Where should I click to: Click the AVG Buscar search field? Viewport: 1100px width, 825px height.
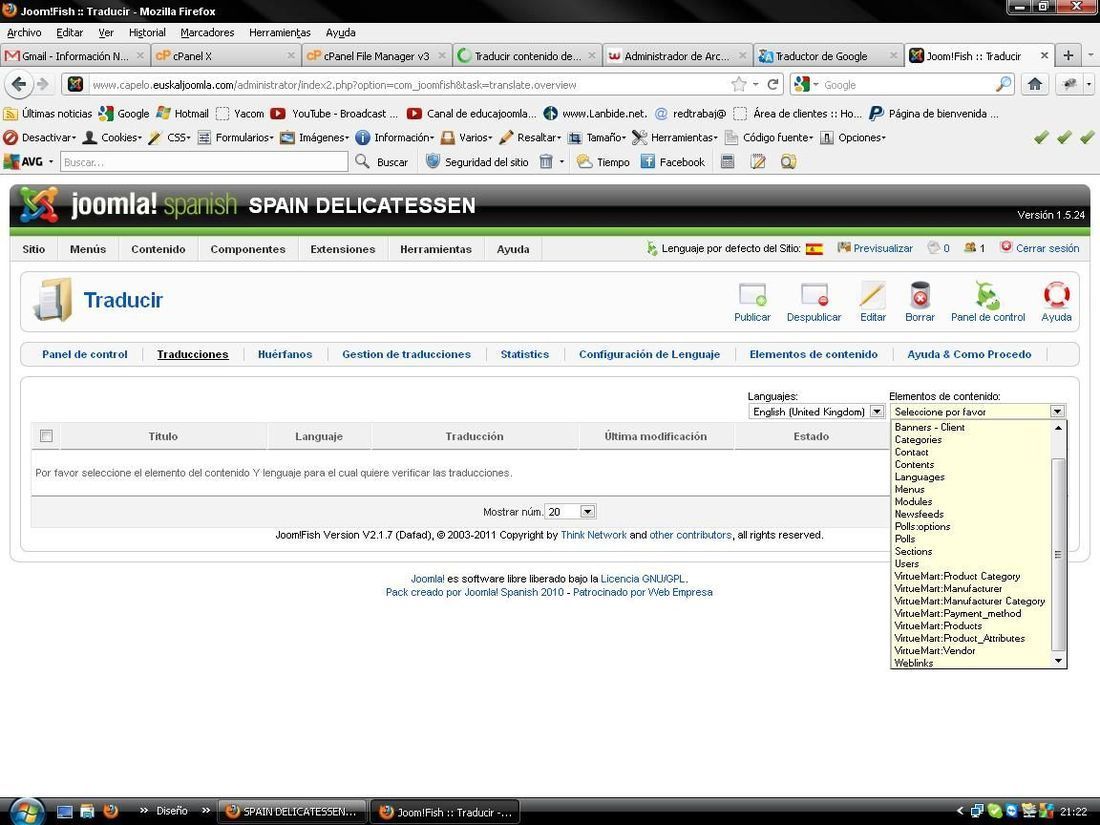point(203,162)
